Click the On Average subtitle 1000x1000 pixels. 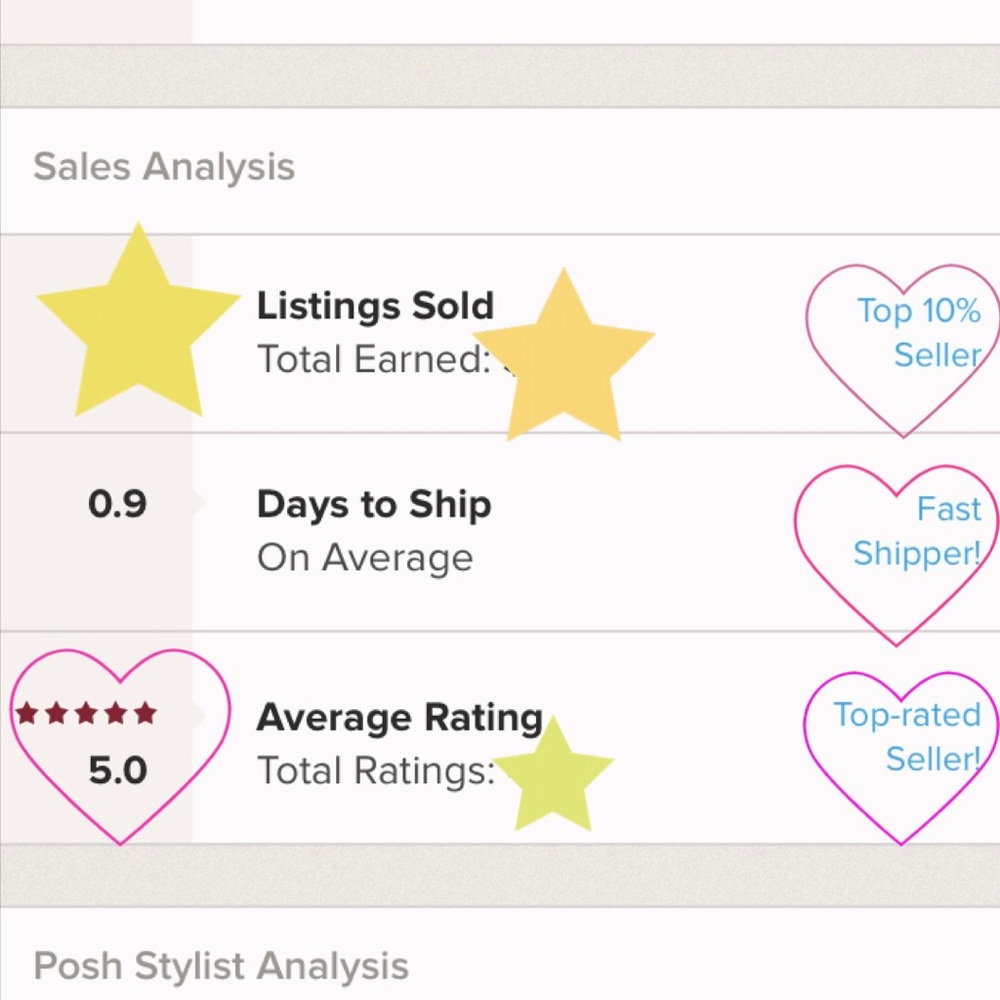(364, 558)
